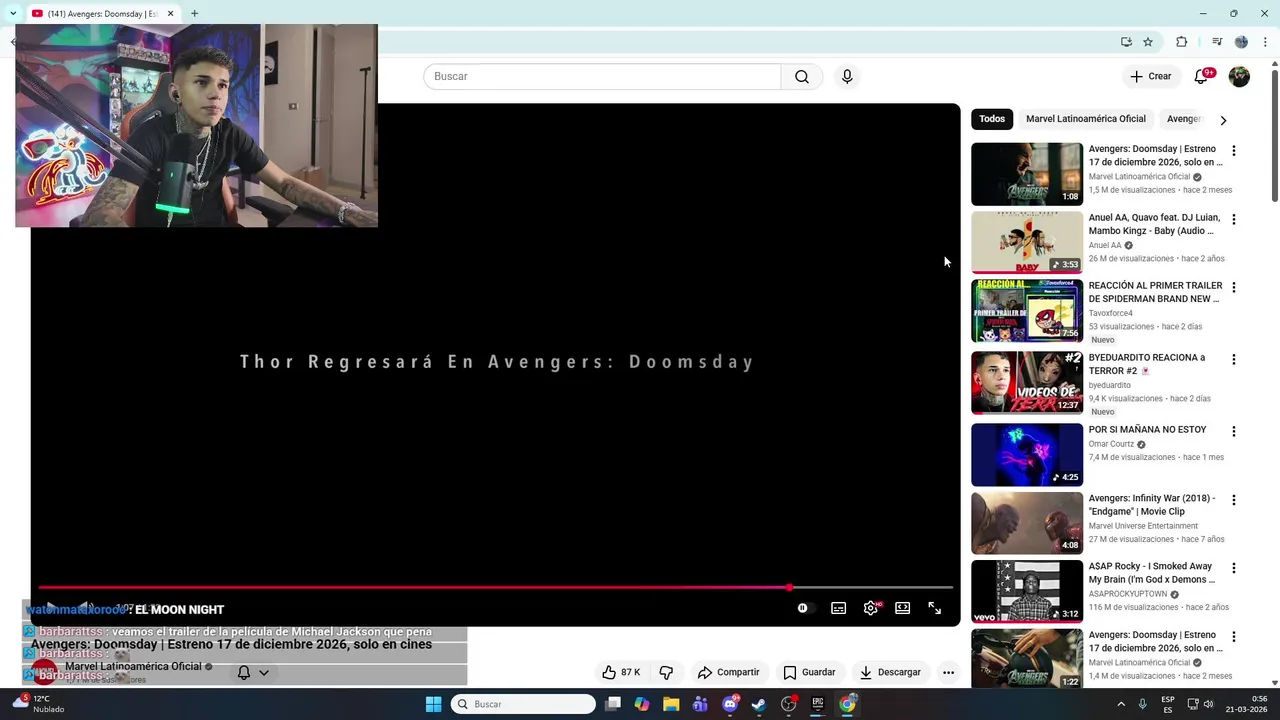Open File Explorer from taskbar
Screen dimensions: 1280x720
671,704
